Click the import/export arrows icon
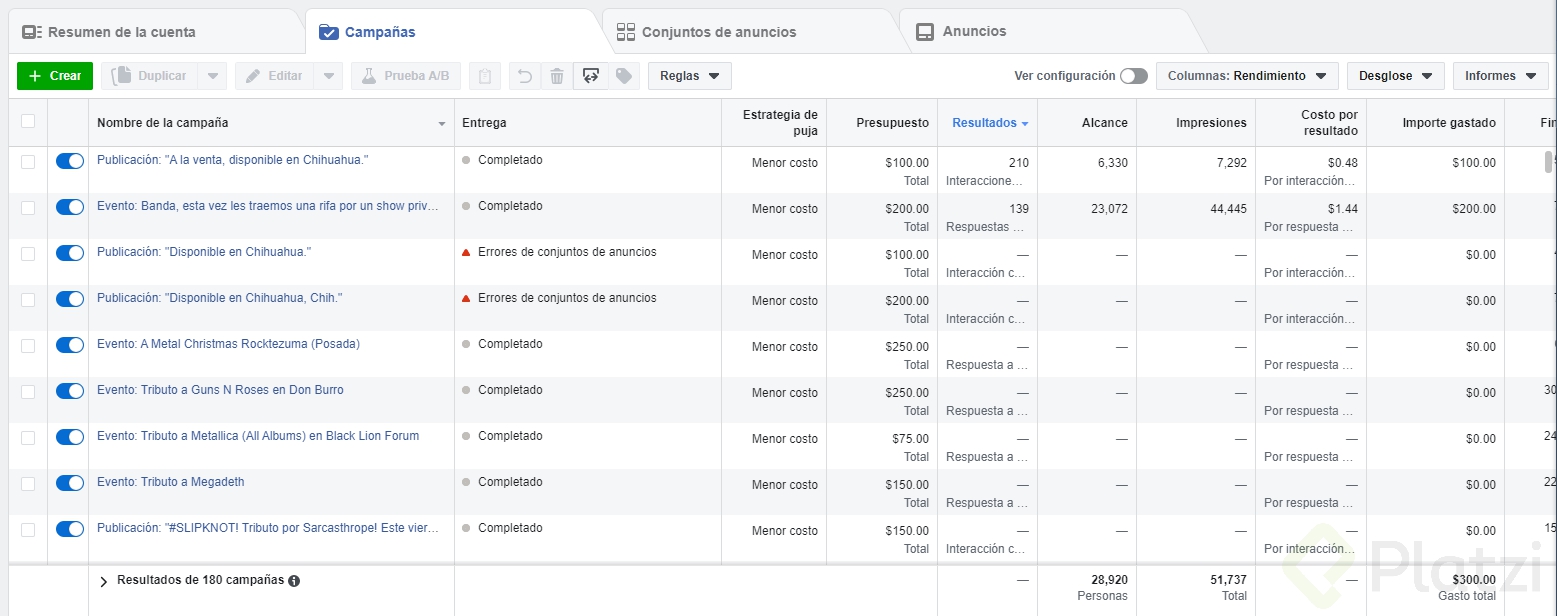Viewport: 1557px width, 616px height. 590,76
